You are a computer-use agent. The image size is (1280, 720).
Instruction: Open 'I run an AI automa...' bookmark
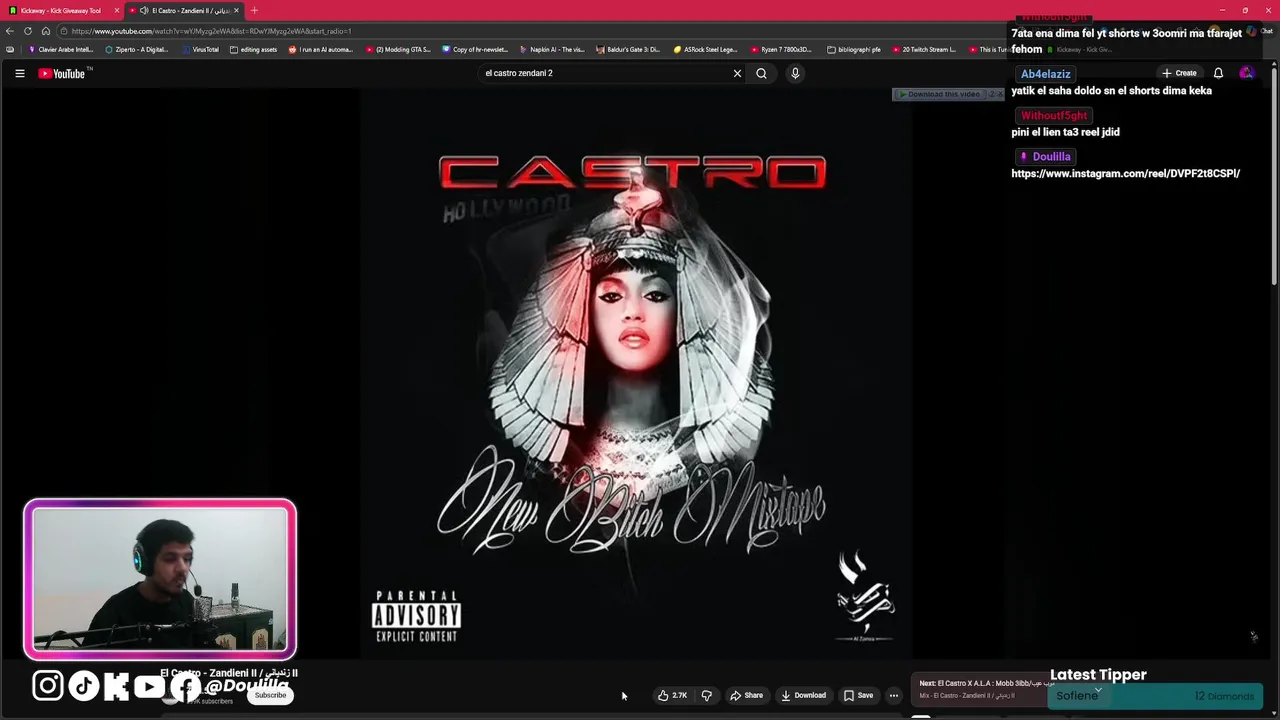point(321,49)
